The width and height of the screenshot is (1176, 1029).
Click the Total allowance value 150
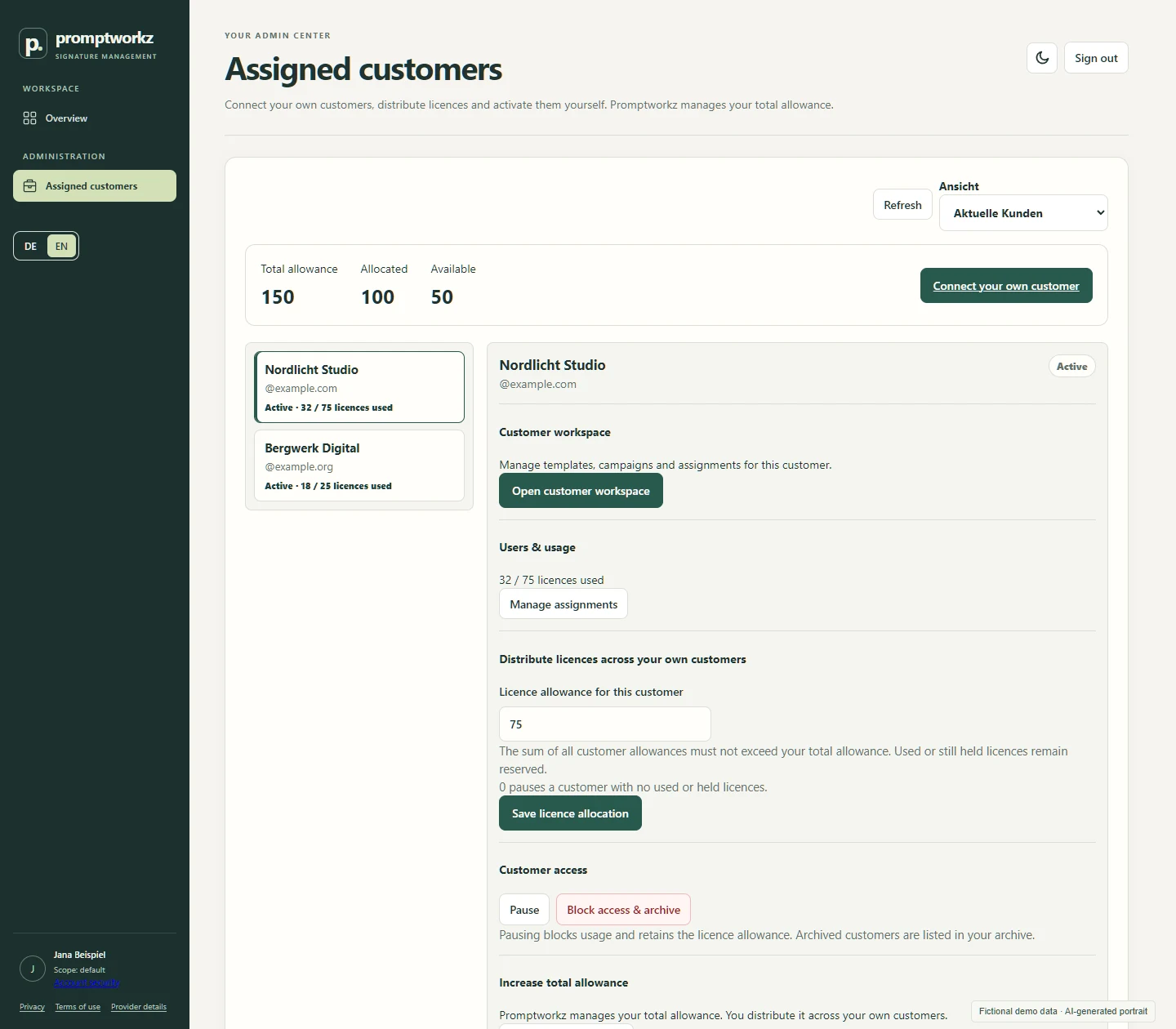[278, 297]
